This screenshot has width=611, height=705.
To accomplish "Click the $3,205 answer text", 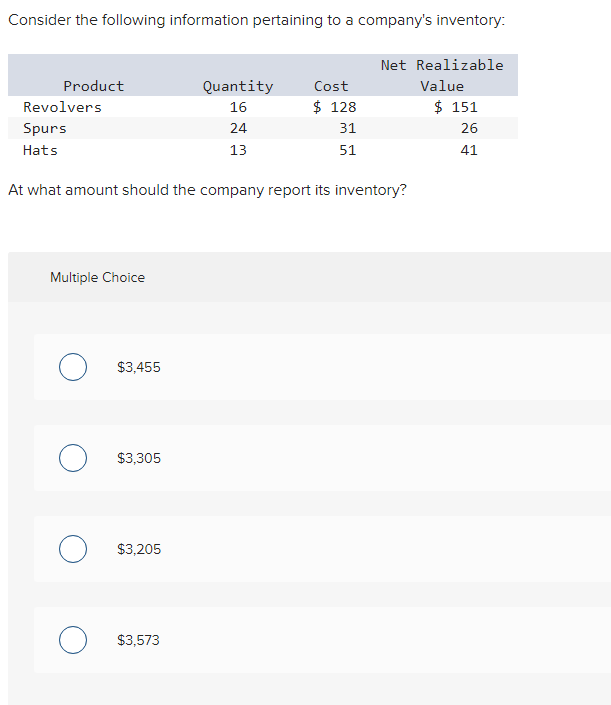I will click(138, 549).
